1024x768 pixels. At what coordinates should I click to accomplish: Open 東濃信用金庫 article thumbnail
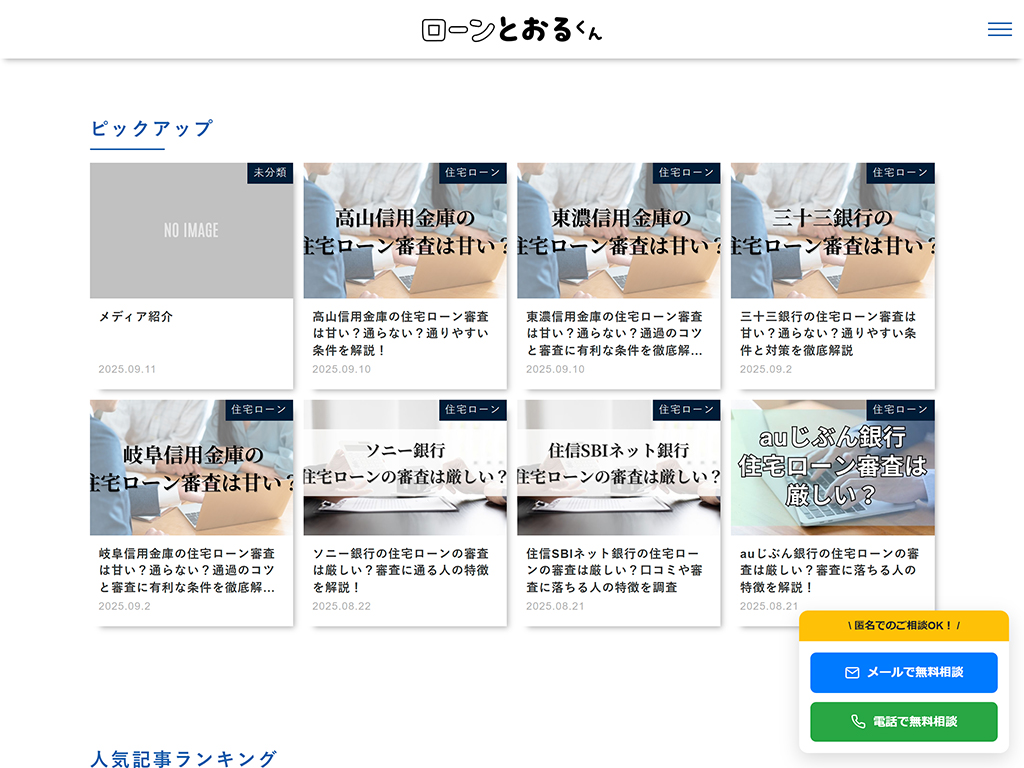(x=618, y=231)
